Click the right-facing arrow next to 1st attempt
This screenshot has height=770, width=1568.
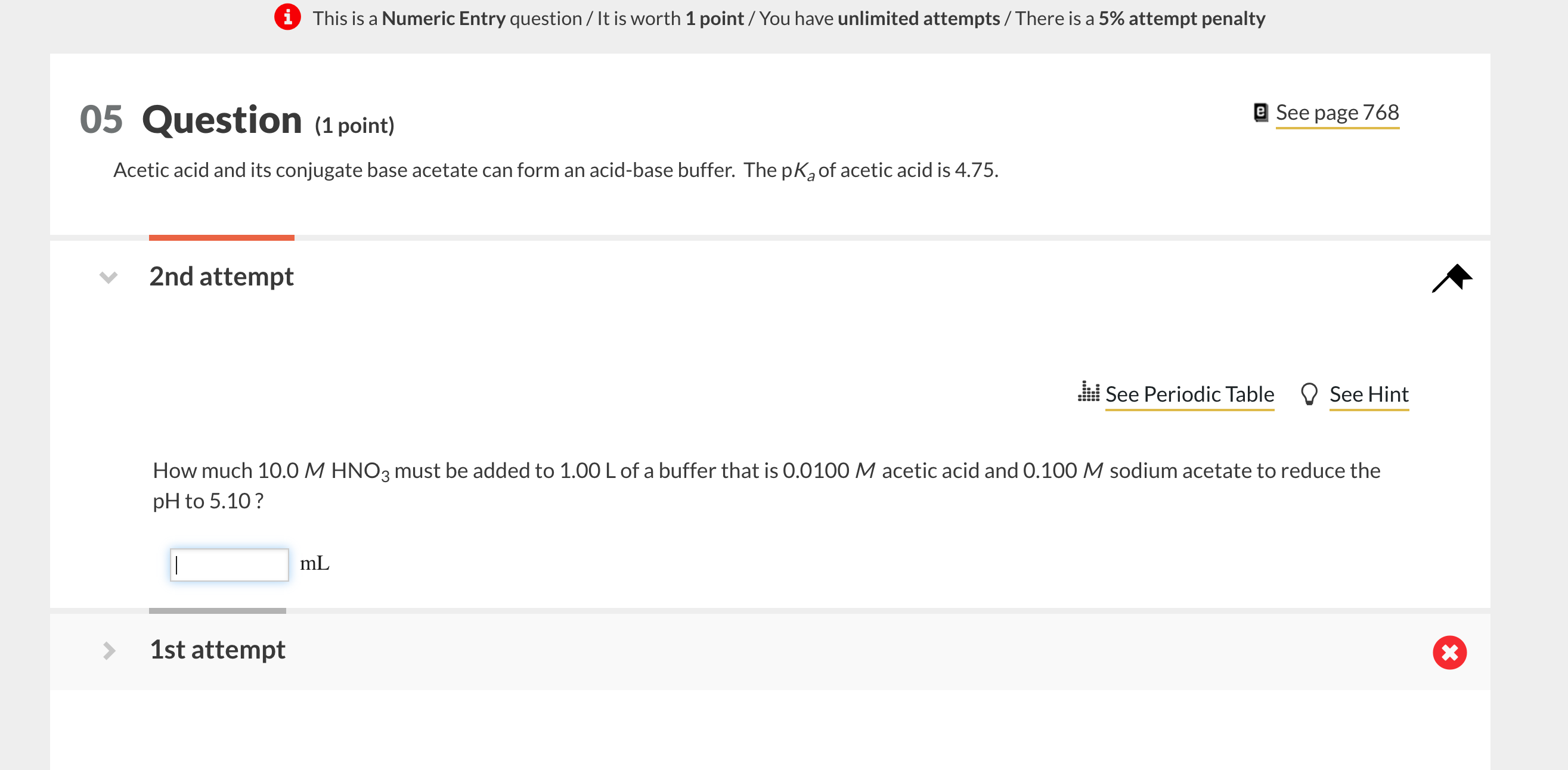coord(109,651)
